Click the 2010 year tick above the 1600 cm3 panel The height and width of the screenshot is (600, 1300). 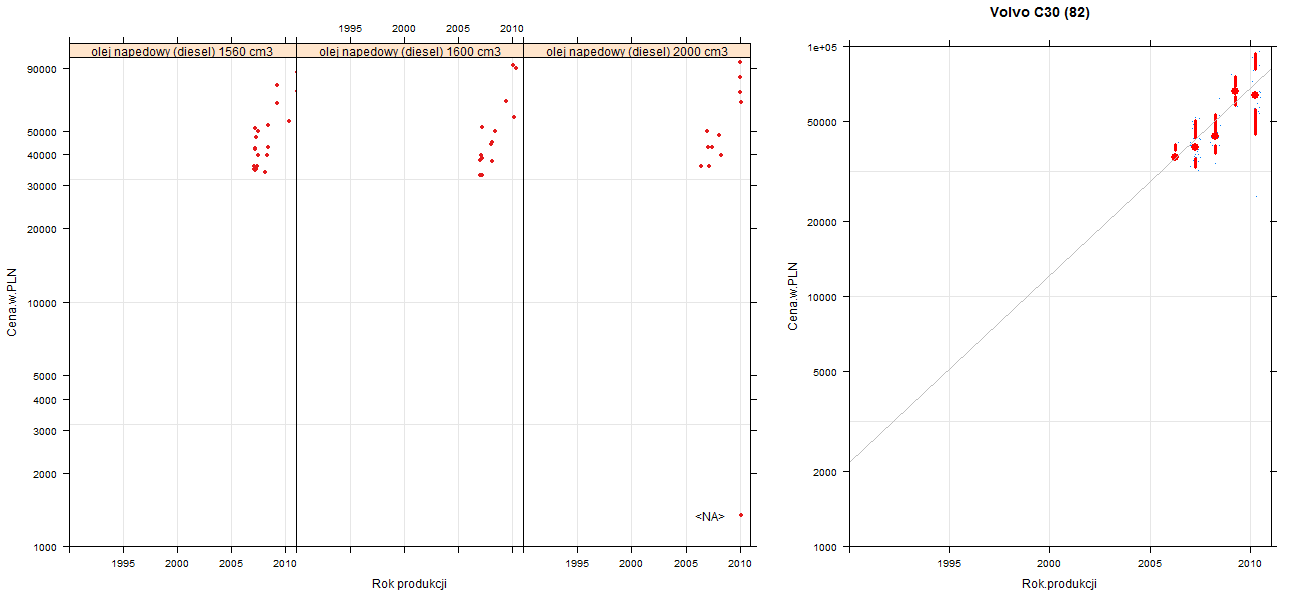pyautogui.click(x=512, y=28)
